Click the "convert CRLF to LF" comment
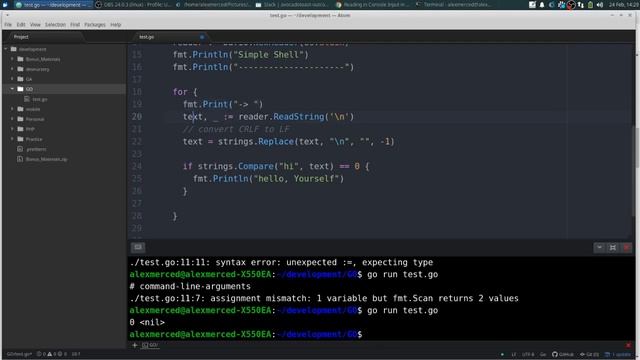Viewport: 640px width, 360px height. point(236,129)
